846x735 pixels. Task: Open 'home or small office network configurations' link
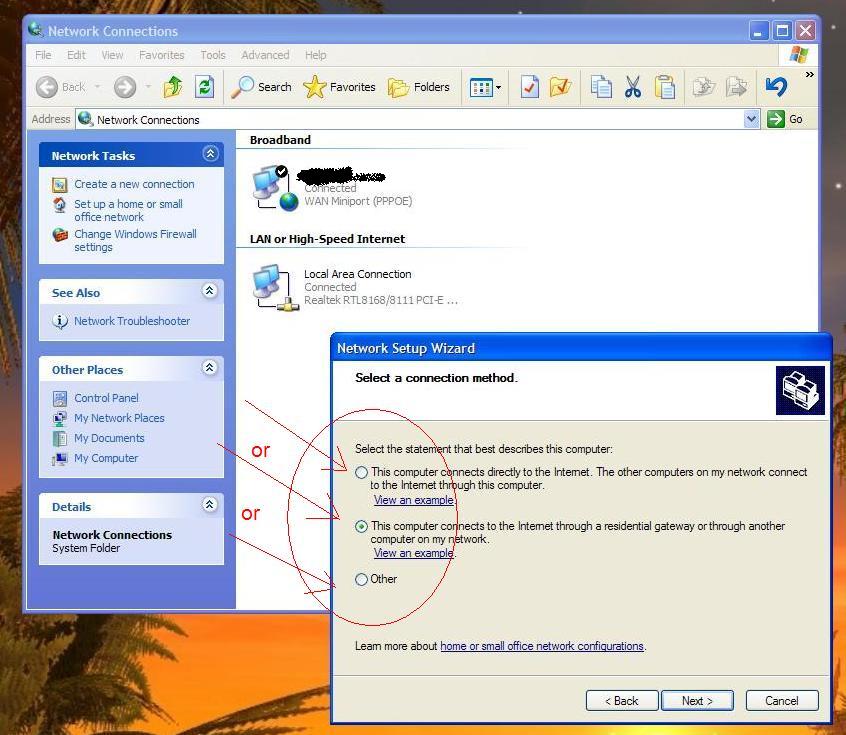[541, 646]
